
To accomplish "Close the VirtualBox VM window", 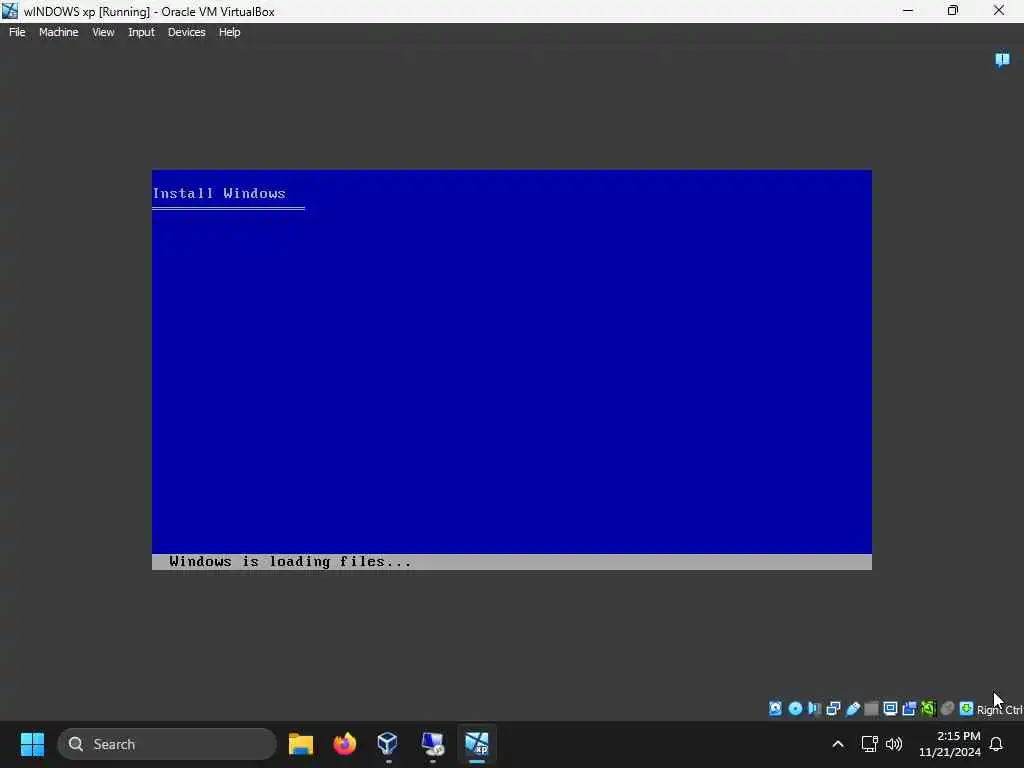I will point(999,10).
